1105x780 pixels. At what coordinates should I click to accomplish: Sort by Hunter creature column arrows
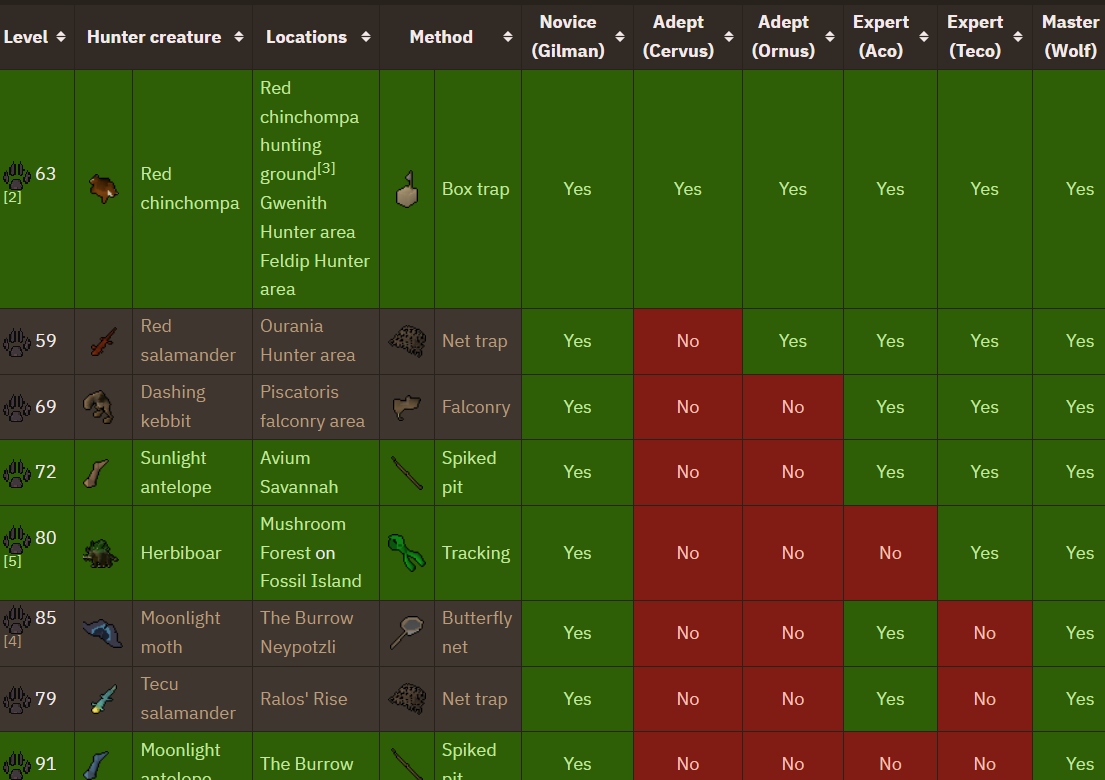tap(239, 37)
